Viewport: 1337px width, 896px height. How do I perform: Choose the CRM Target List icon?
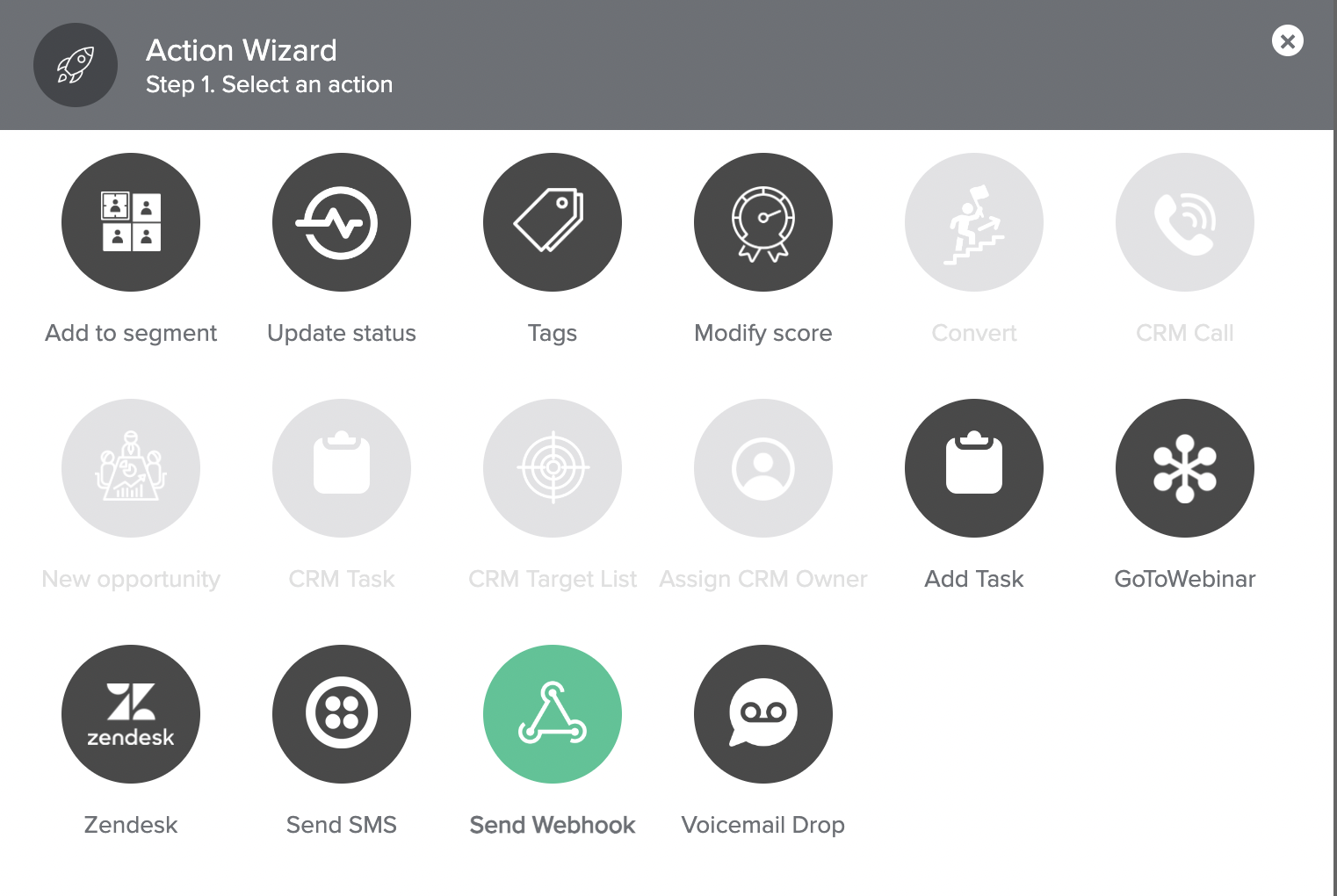click(553, 468)
